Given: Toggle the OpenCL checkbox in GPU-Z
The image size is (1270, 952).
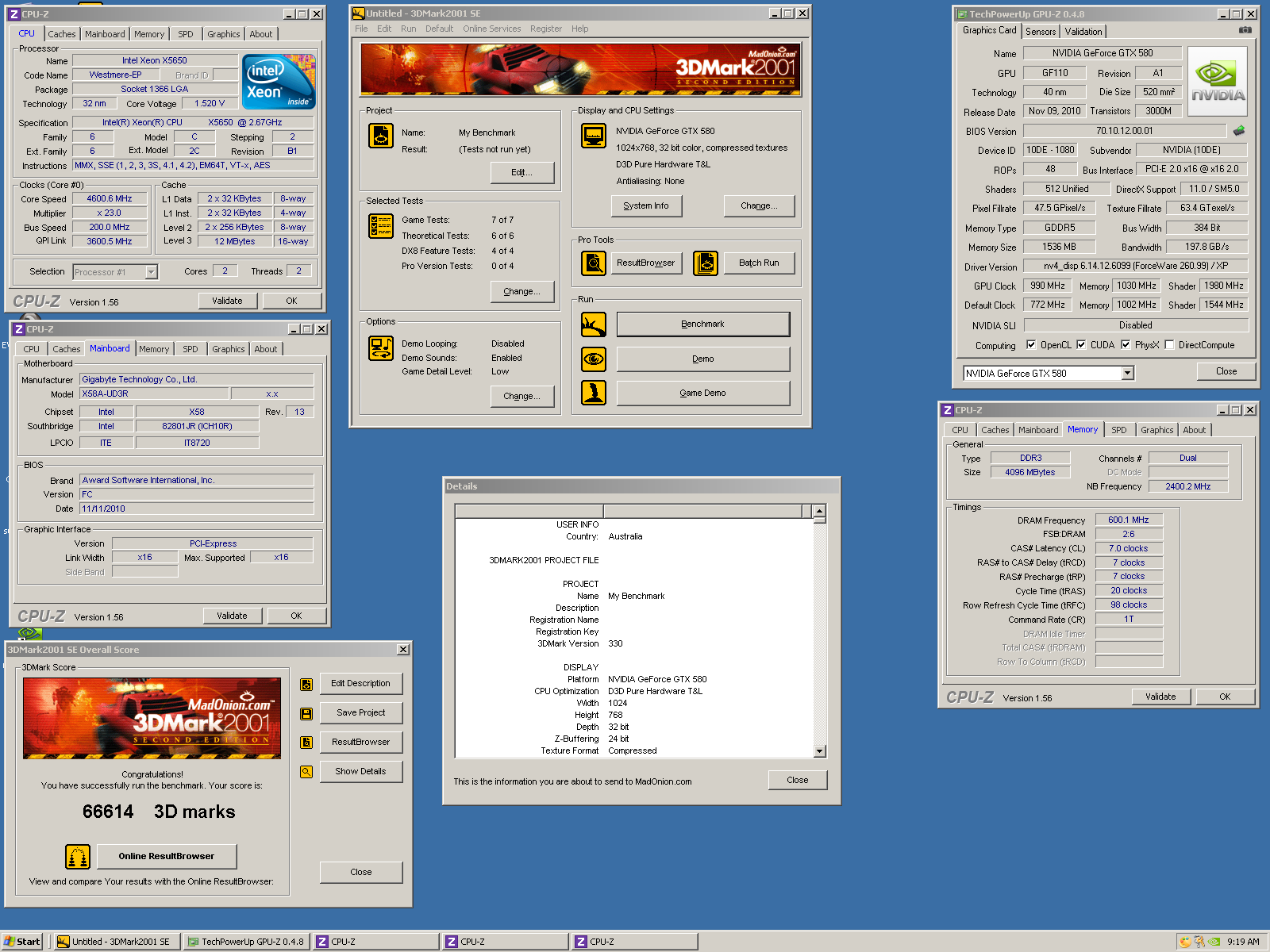Looking at the screenshot, I should pos(1031,345).
